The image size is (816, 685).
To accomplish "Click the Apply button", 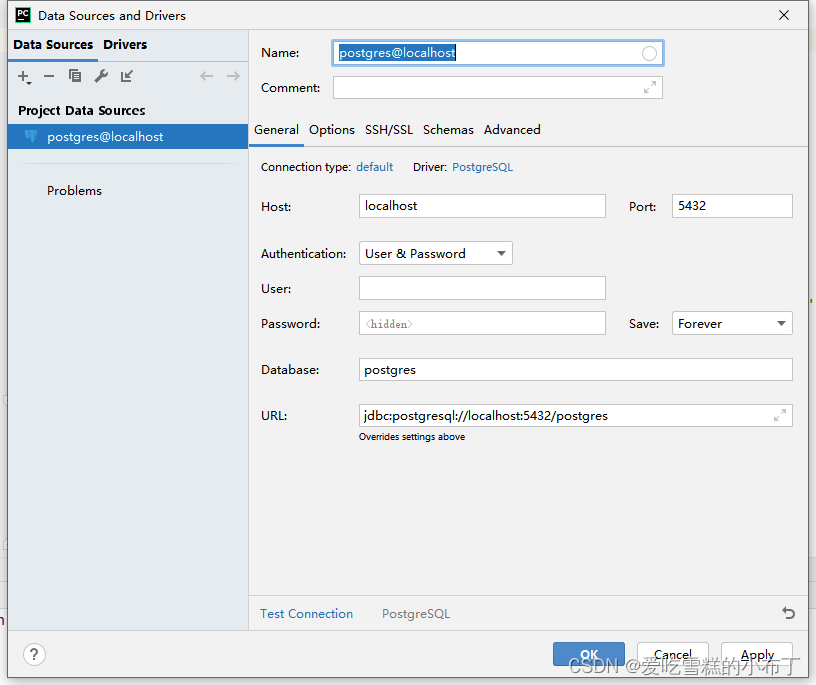I will tap(757, 654).
